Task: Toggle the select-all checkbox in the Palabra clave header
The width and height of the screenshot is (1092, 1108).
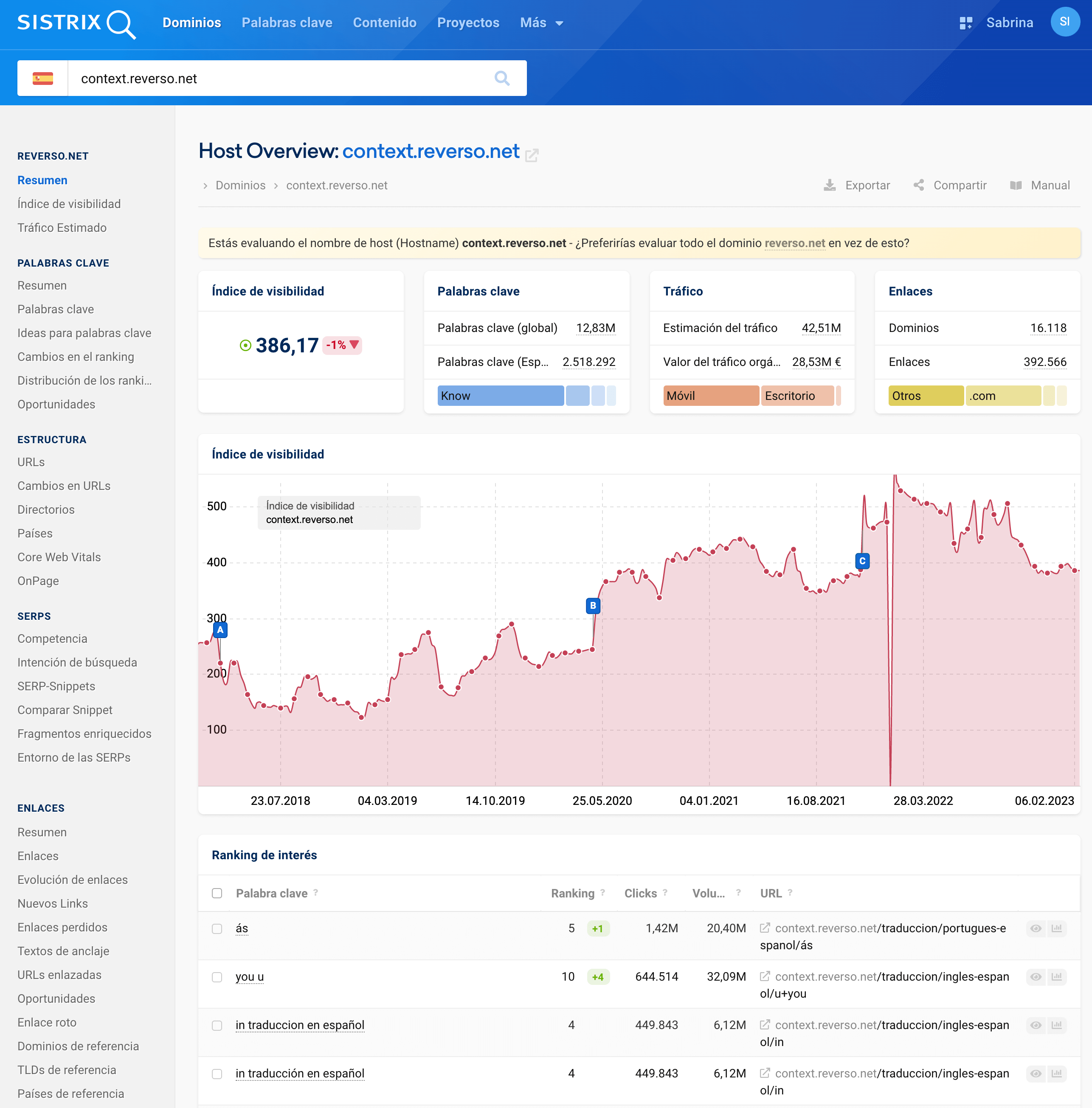Action: 217,893
